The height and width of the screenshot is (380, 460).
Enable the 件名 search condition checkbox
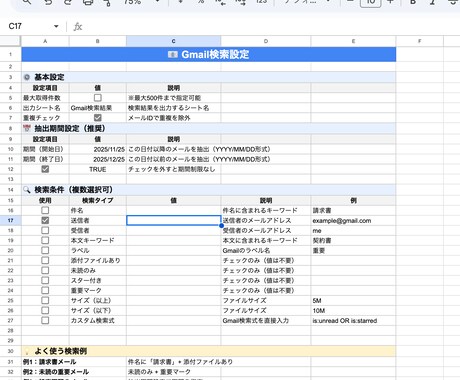(x=45, y=210)
